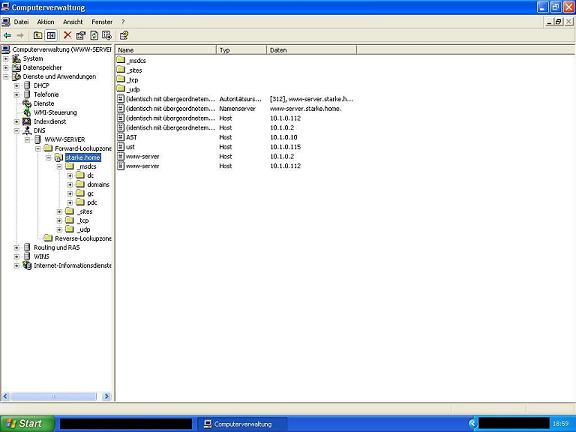Screen dimensions: 576x432
Task: Select Routing und RAS node
Action: 57,248
